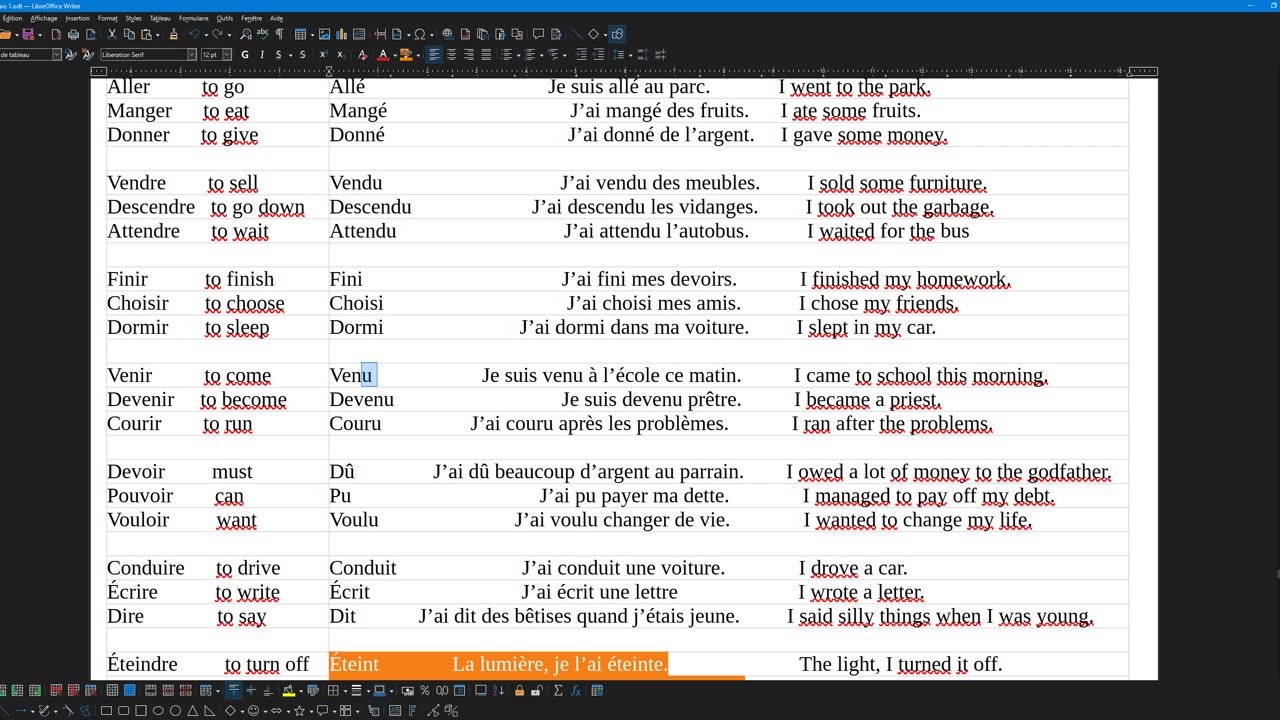The height and width of the screenshot is (720, 1280).
Task: Toggle italic formatting
Action: 262,54
